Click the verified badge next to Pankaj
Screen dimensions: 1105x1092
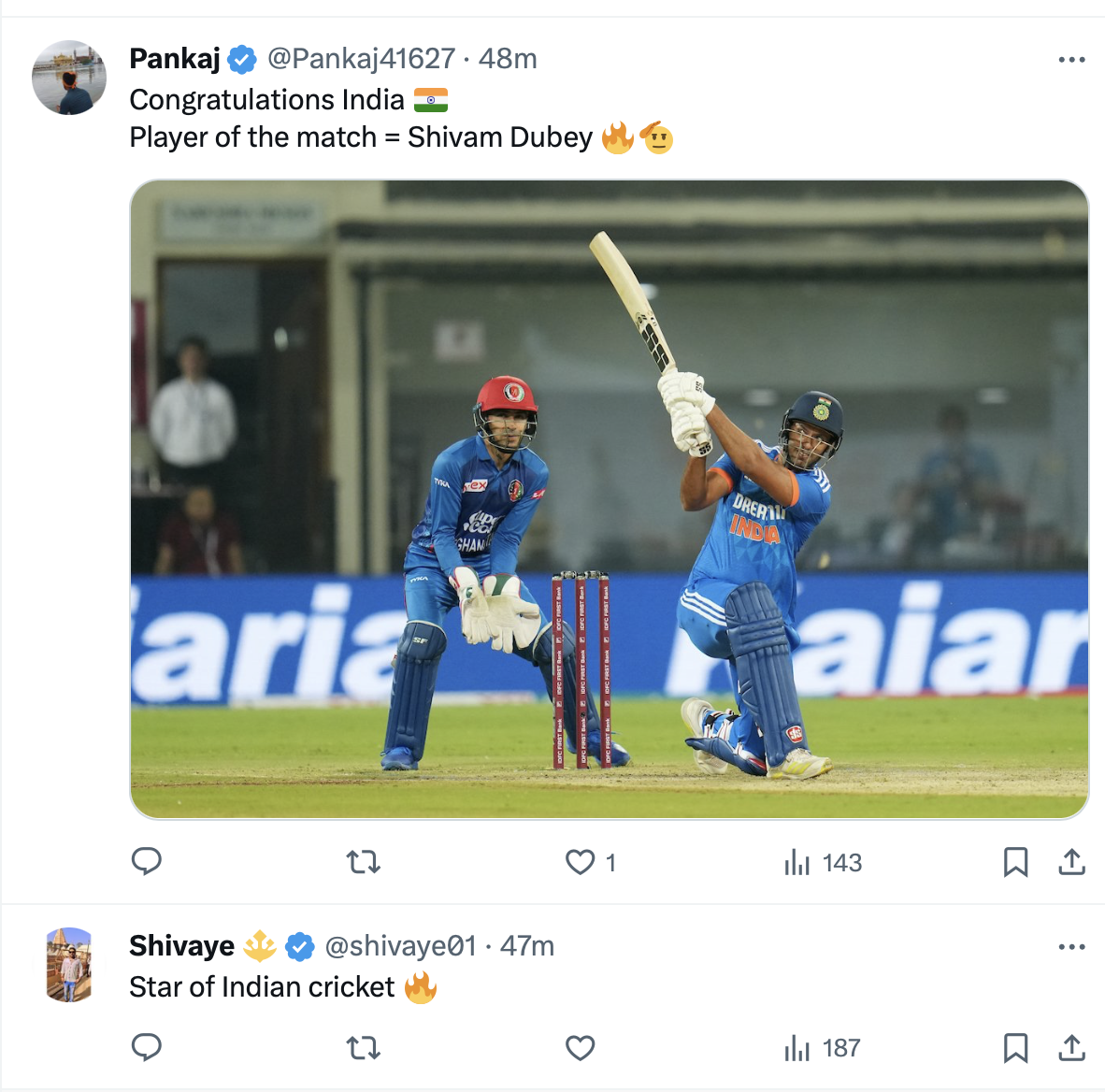(x=242, y=58)
